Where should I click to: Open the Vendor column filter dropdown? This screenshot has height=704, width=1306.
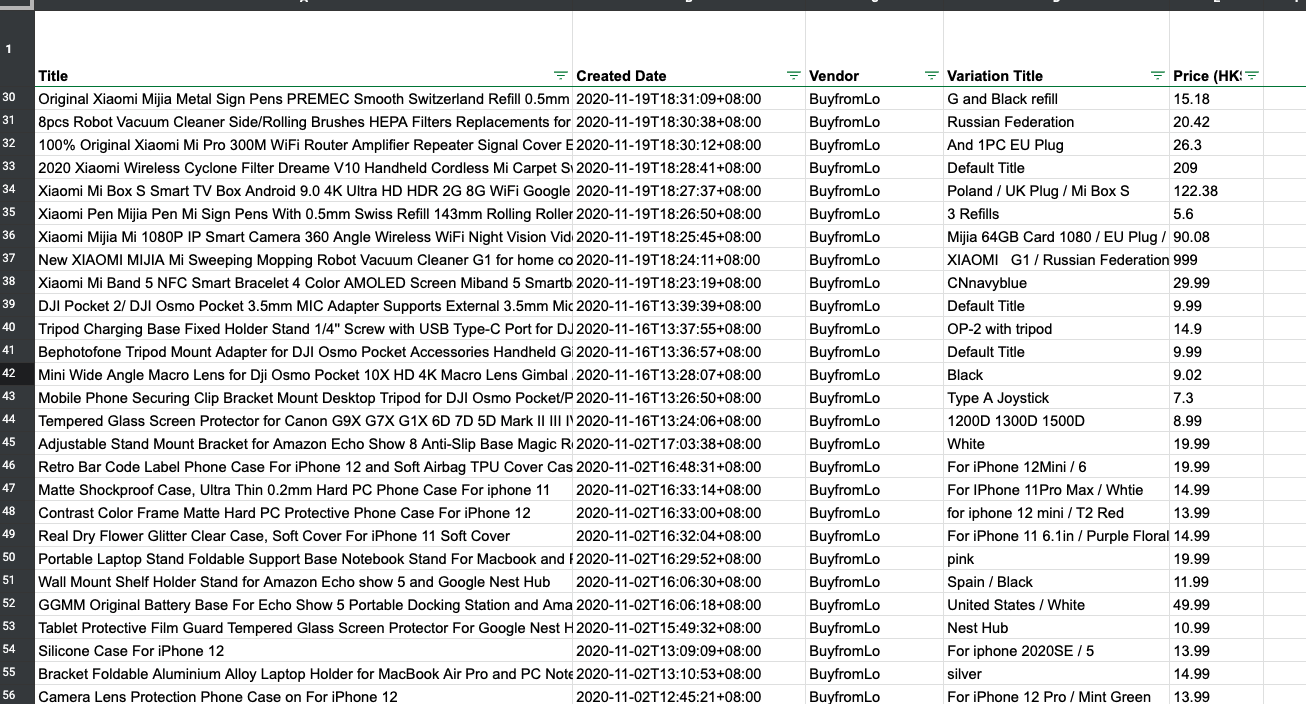[932, 76]
